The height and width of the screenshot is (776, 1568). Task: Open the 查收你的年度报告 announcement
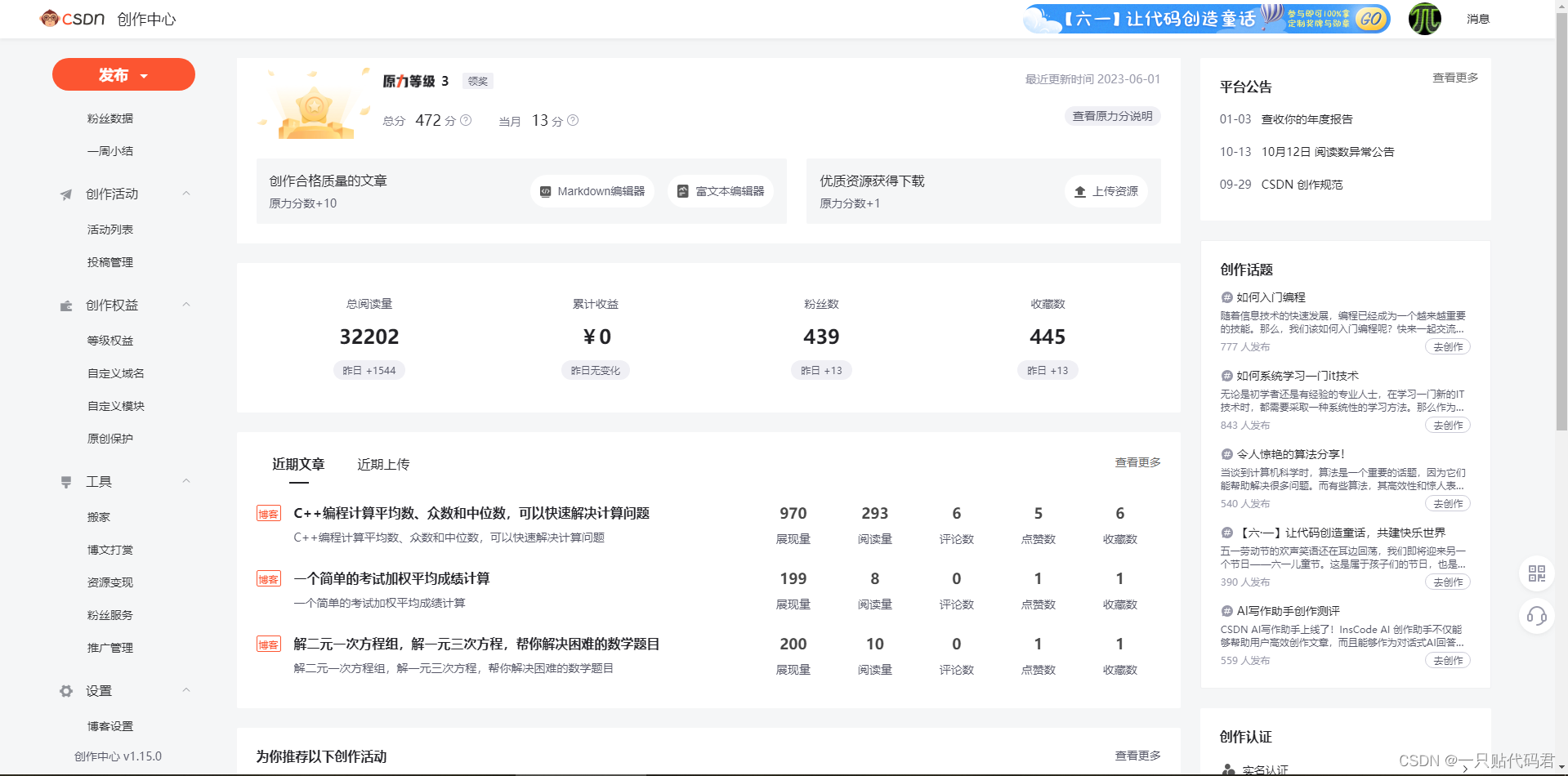(x=1307, y=119)
